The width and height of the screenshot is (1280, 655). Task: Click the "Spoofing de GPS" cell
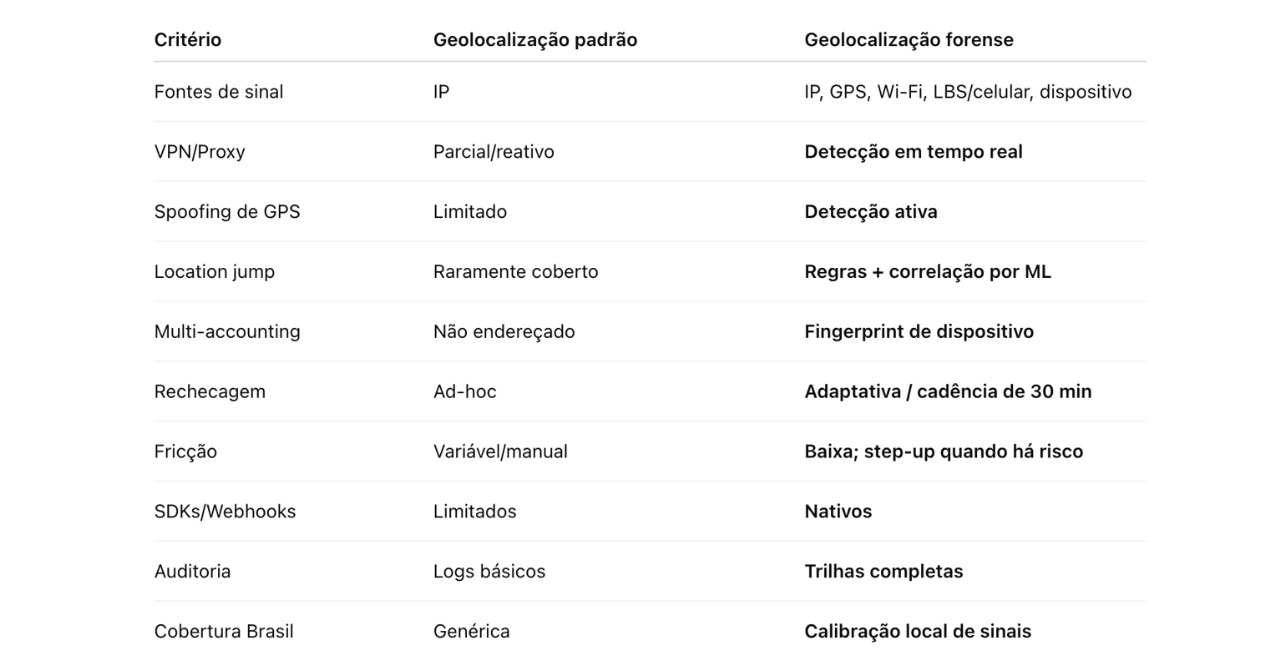pyautogui.click(x=227, y=212)
